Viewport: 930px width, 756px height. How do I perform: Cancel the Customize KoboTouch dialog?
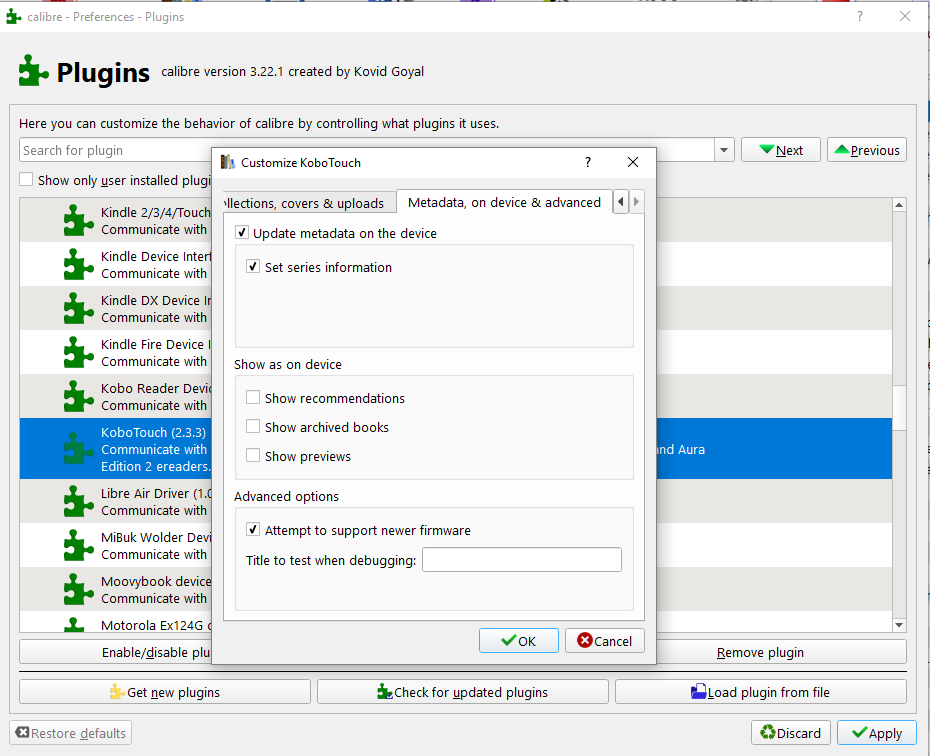point(605,641)
